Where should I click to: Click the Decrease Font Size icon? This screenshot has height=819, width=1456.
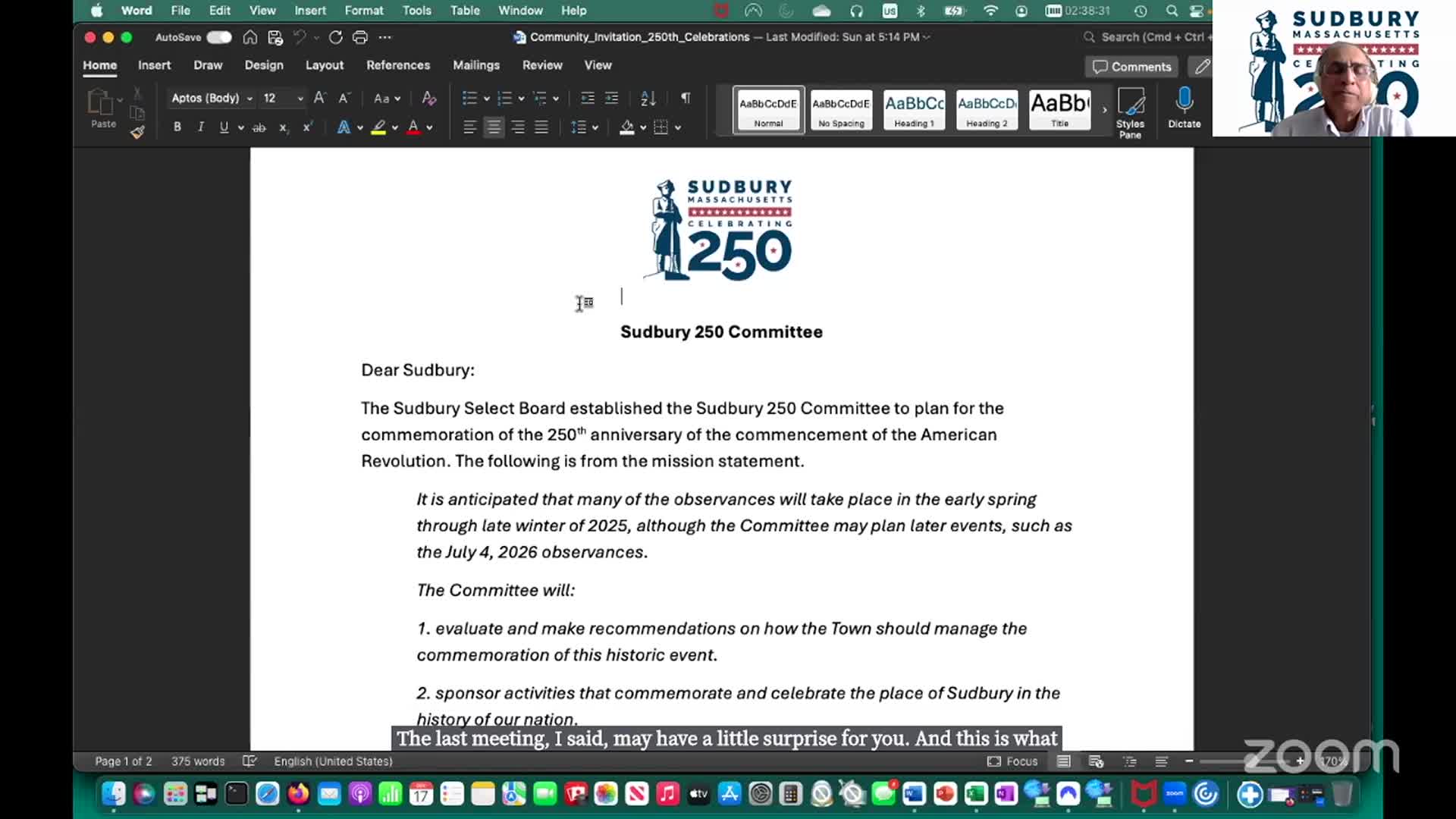[344, 98]
